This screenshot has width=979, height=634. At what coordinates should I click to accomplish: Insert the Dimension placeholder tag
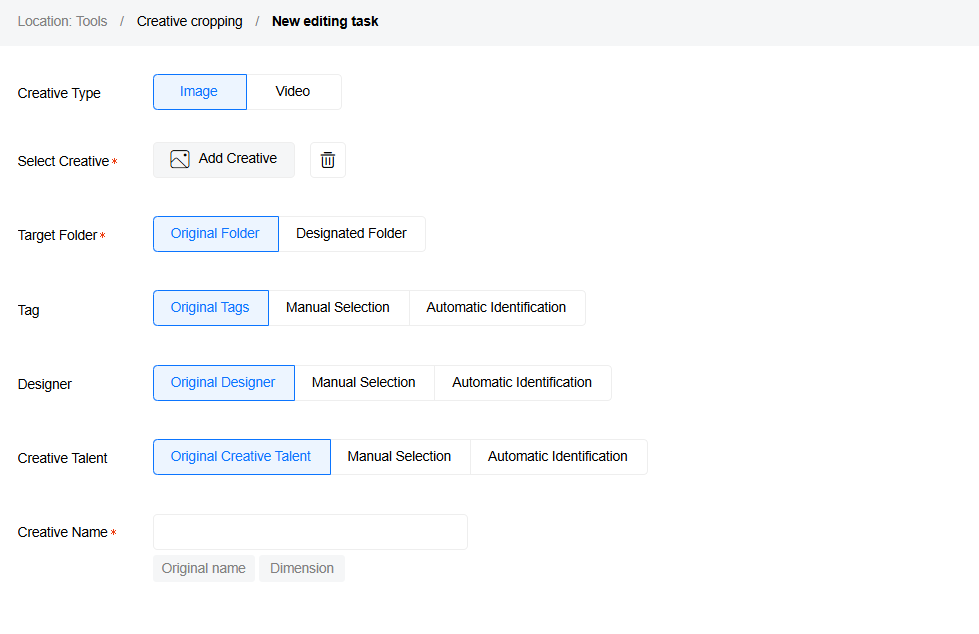click(302, 568)
